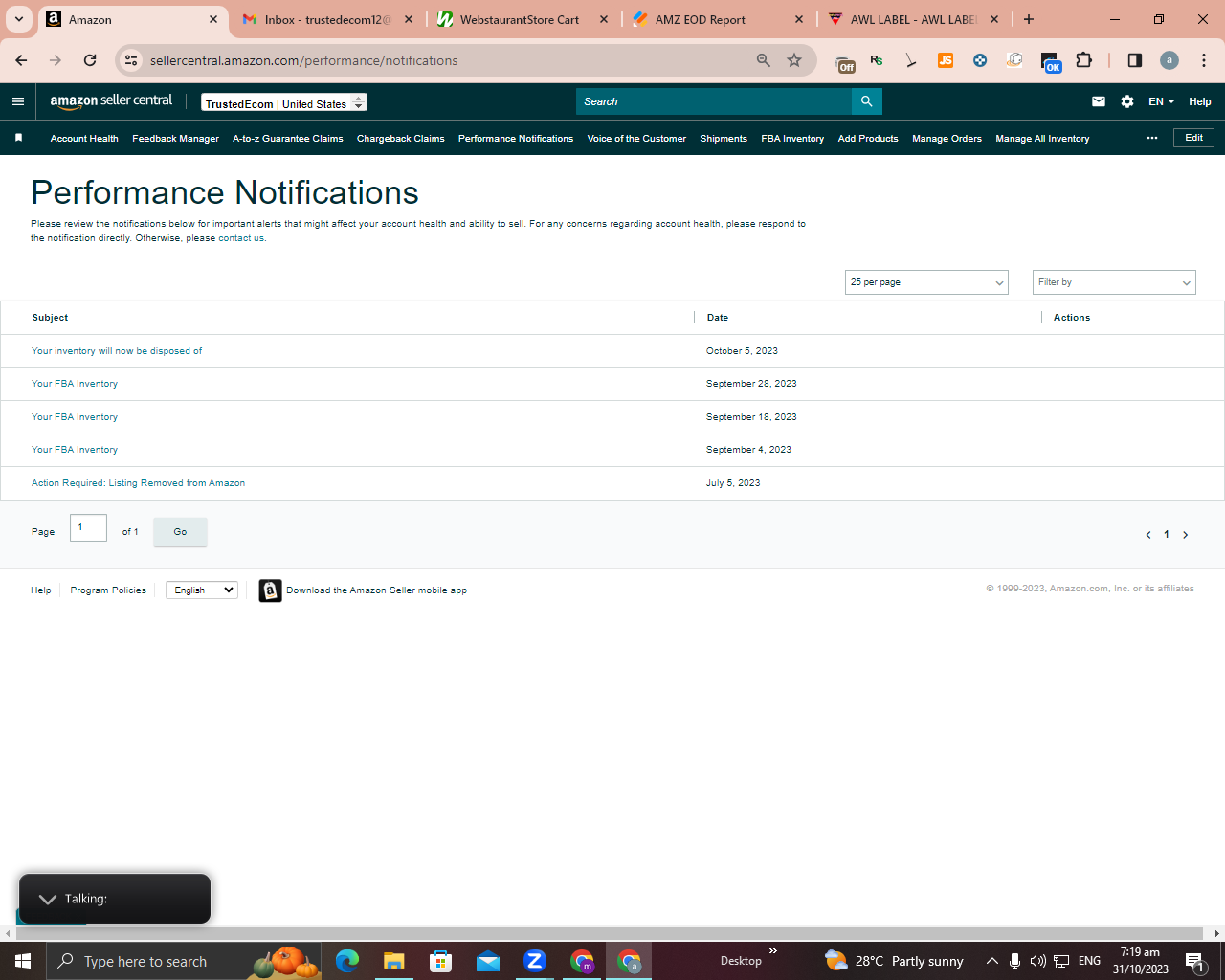Click the horizontal scrollbar at bottom

[609, 933]
